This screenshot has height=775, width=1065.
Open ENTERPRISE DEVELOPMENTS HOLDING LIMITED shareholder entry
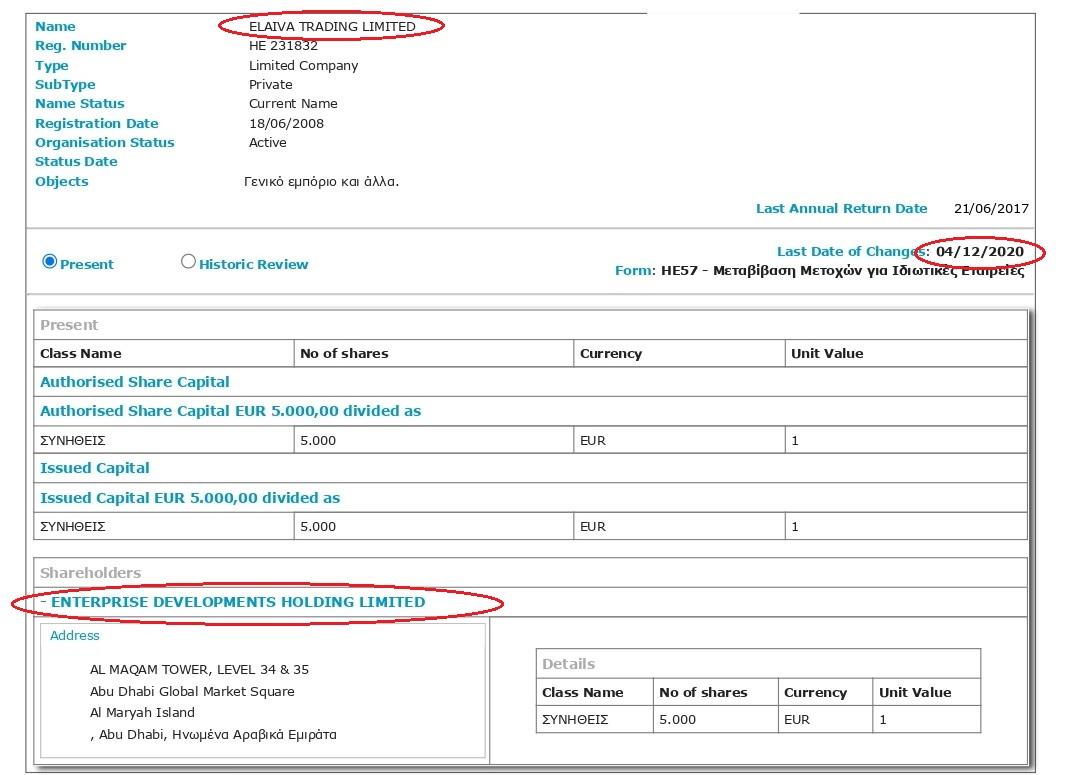[237, 602]
